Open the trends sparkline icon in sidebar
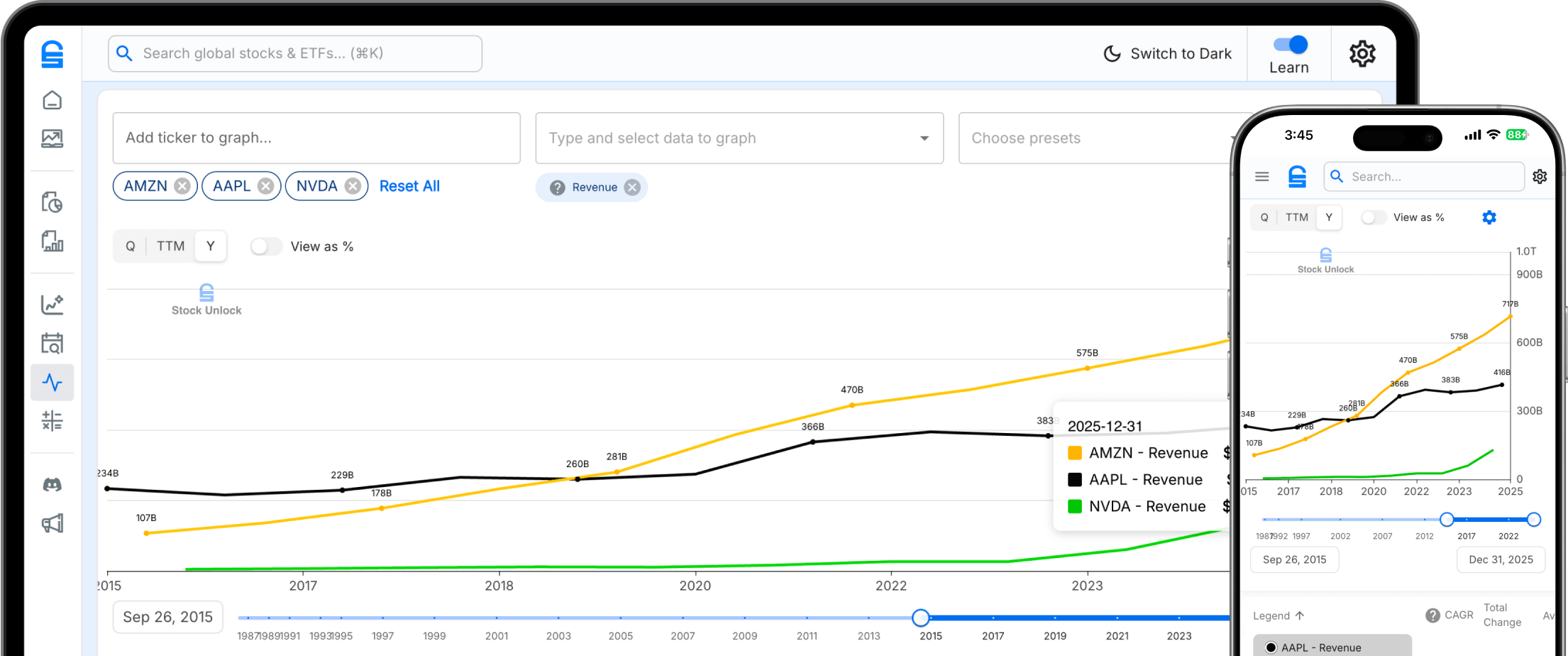The image size is (1568, 656). 53,304
